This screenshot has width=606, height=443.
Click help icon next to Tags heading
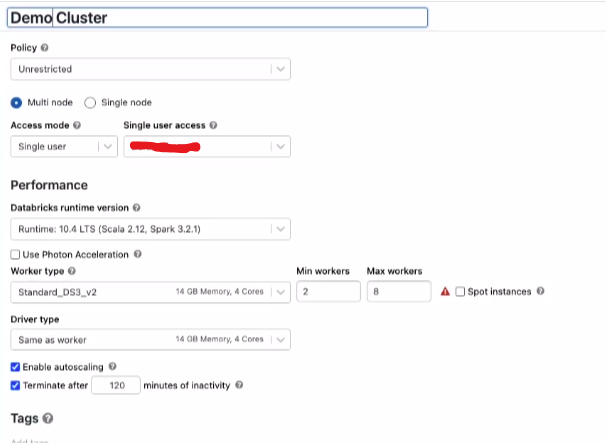[x=48, y=418]
